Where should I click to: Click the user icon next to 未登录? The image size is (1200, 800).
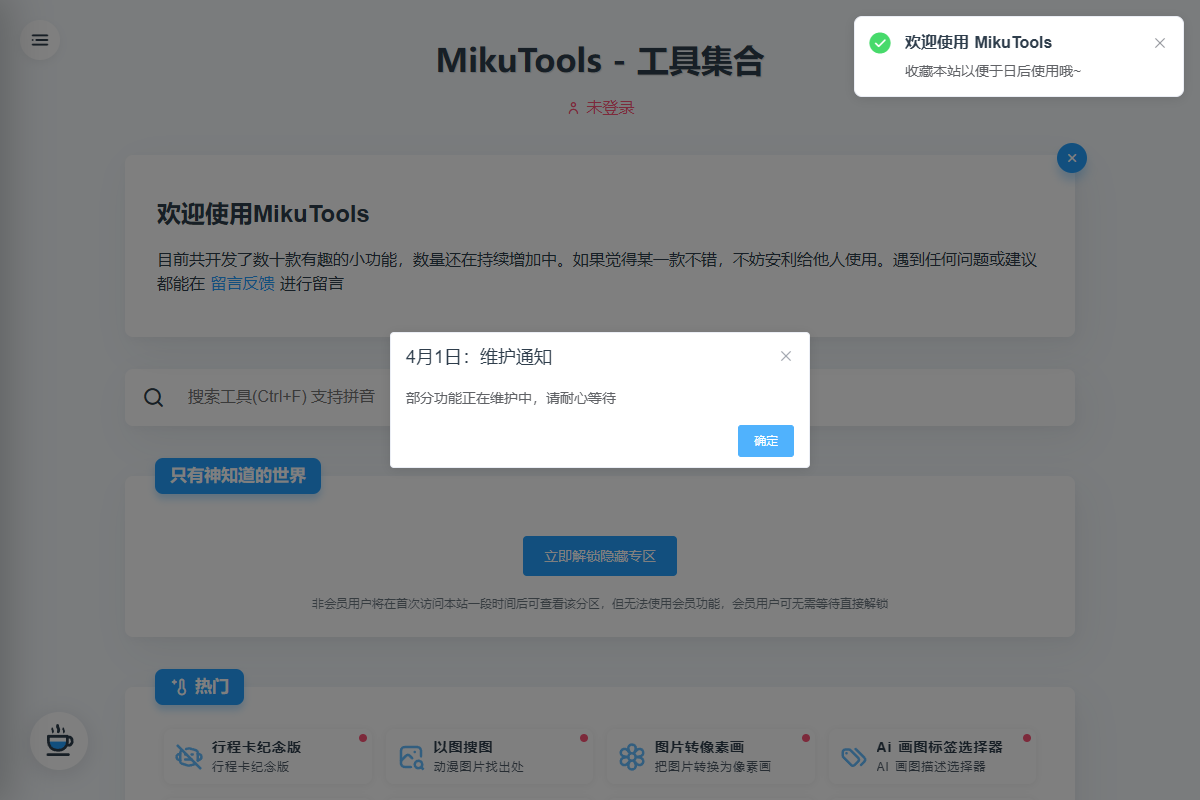click(x=573, y=107)
